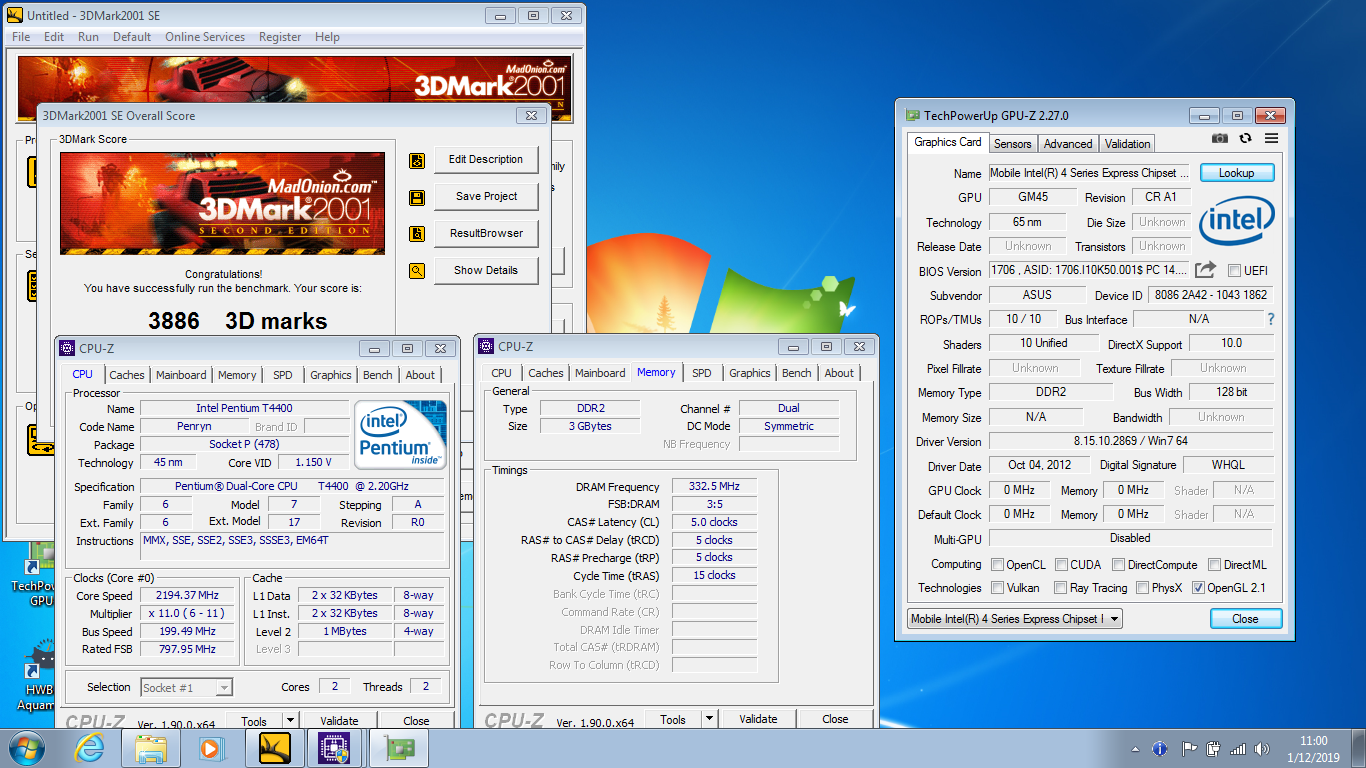Click the Lookup button in GPU-Z
The height and width of the screenshot is (768, 1366).
pyautogui.click(x=1236, y=173)
